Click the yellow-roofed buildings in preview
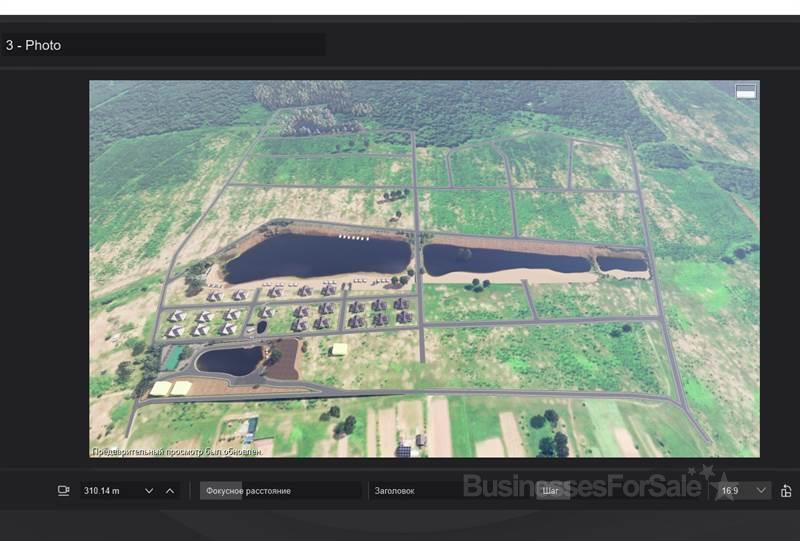The width and height of the screenshot is (800, 541). coord(170,388)
